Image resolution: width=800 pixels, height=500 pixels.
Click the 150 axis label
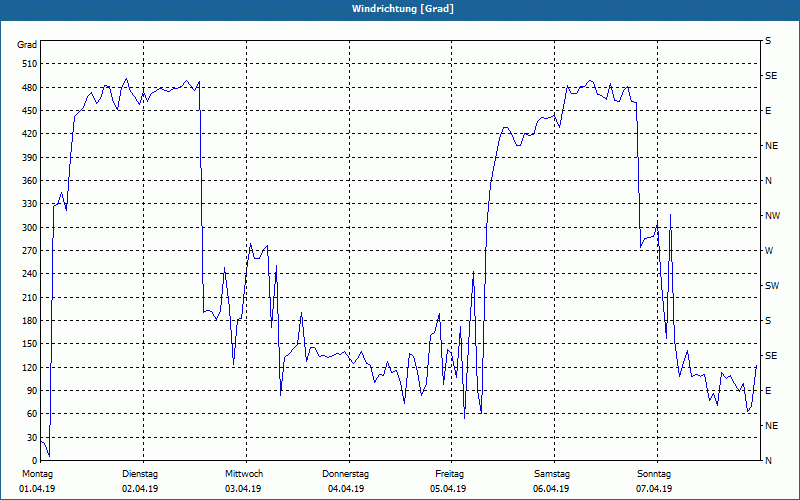(x=30, y=344)
